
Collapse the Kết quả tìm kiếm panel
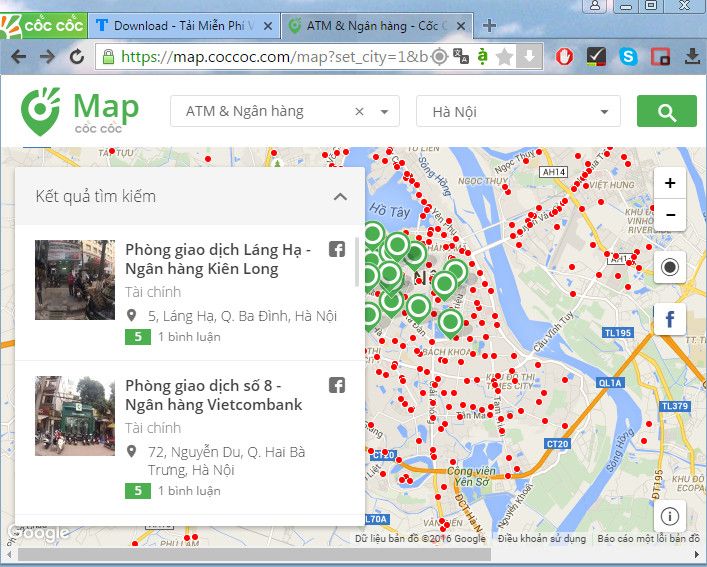tap(340, 197)
